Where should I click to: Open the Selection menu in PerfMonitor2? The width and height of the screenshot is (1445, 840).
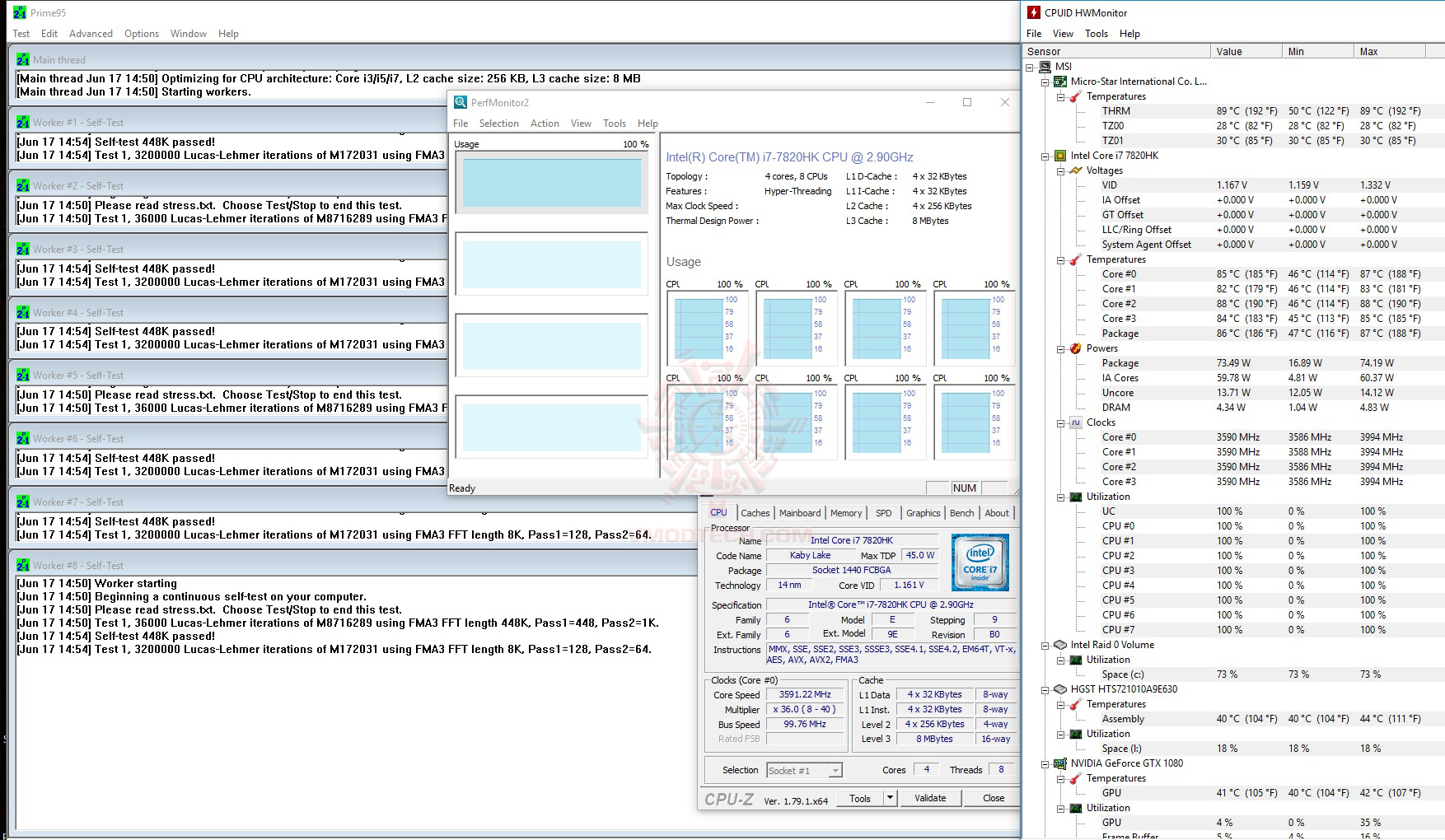499,124
